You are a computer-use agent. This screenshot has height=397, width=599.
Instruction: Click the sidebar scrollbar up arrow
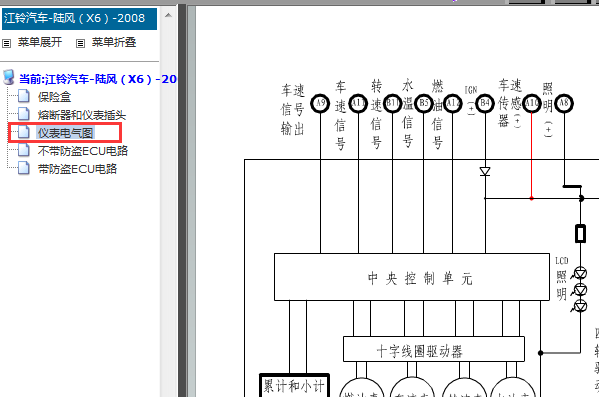click(168, 16)
